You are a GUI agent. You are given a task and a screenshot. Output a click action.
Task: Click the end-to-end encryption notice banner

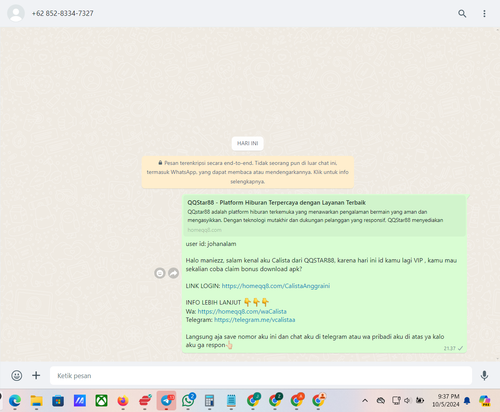pos(248,172)
